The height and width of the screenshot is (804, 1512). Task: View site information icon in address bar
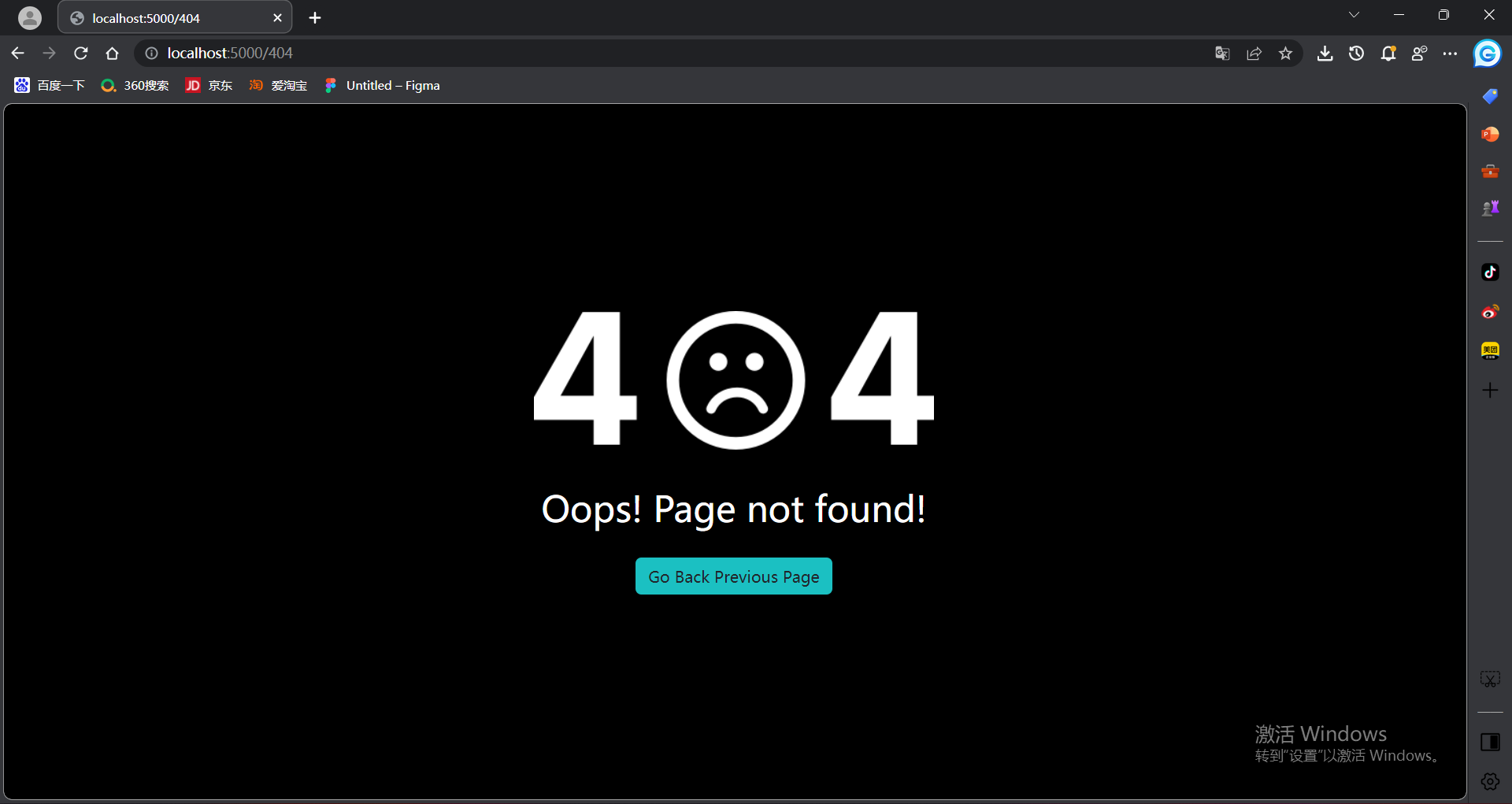(151, 53)
